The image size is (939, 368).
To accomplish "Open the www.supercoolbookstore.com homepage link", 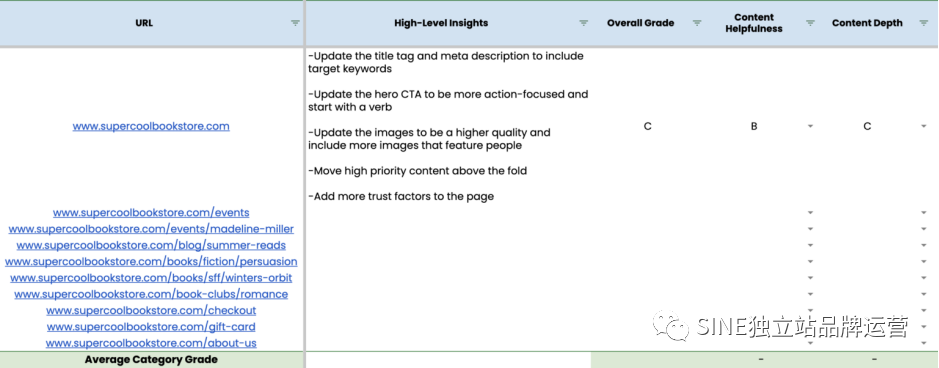I will point(151,126).
